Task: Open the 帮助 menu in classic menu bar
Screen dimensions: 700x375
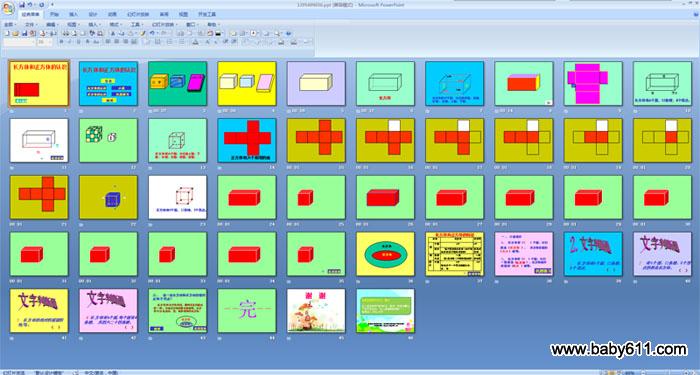Action: pyautogui.click(x=213, y=25)
